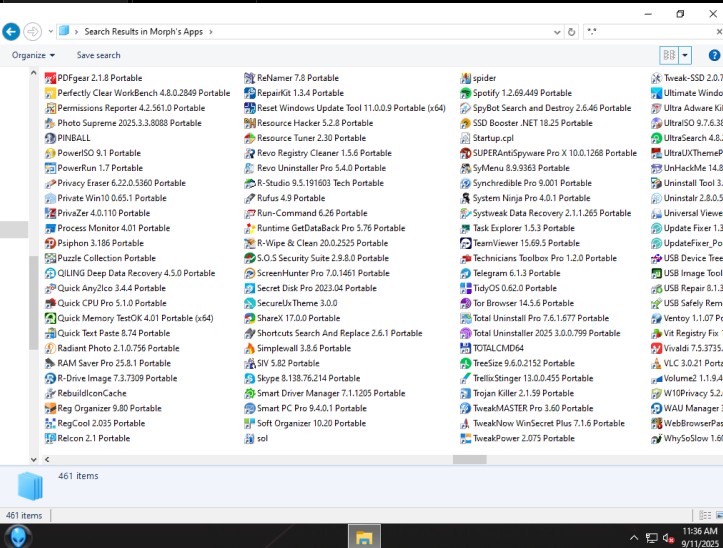Click the PINBALL file icon

point(50,138)
